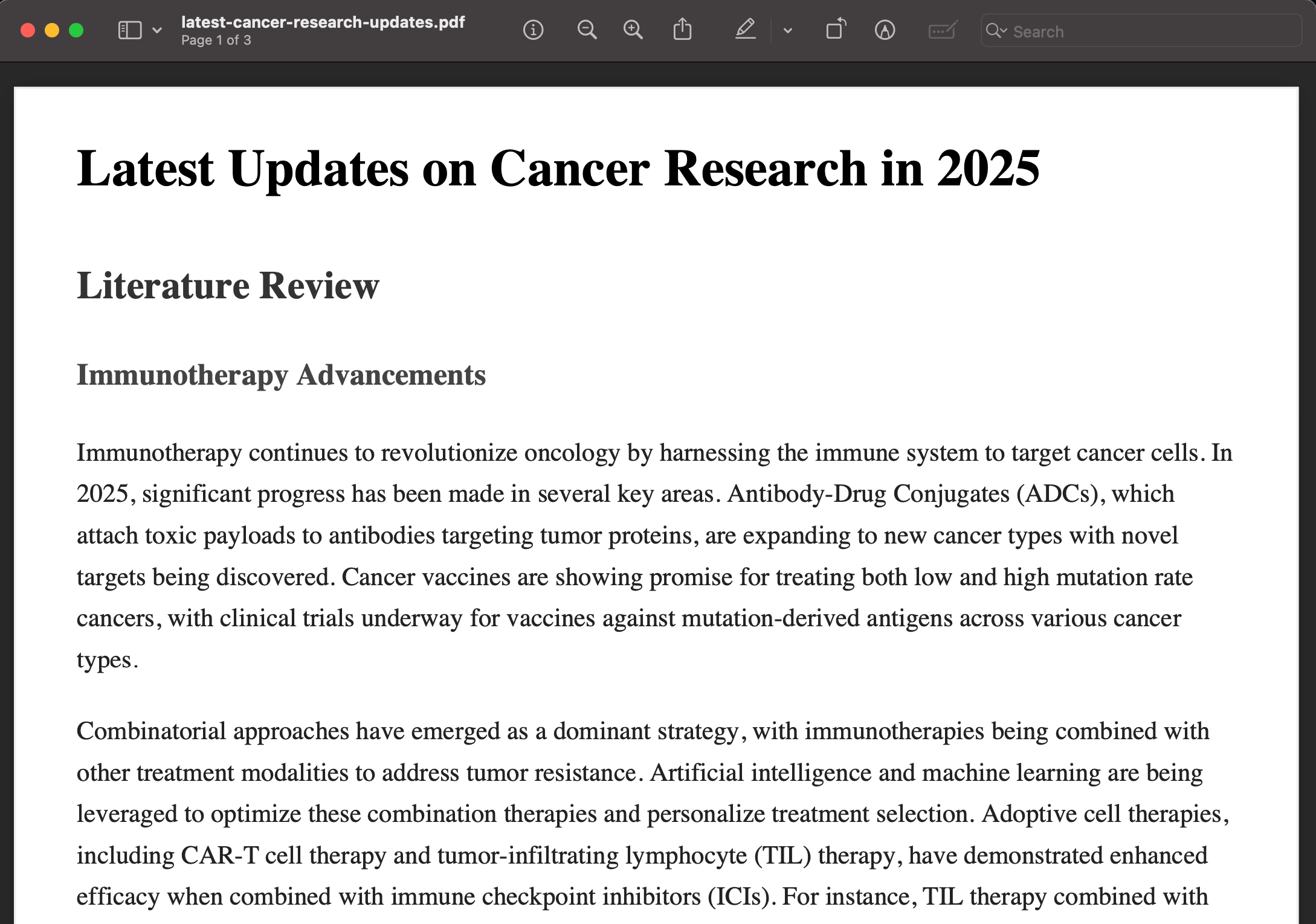
Task: Close the Preview window red button
Action: point(28,30)
